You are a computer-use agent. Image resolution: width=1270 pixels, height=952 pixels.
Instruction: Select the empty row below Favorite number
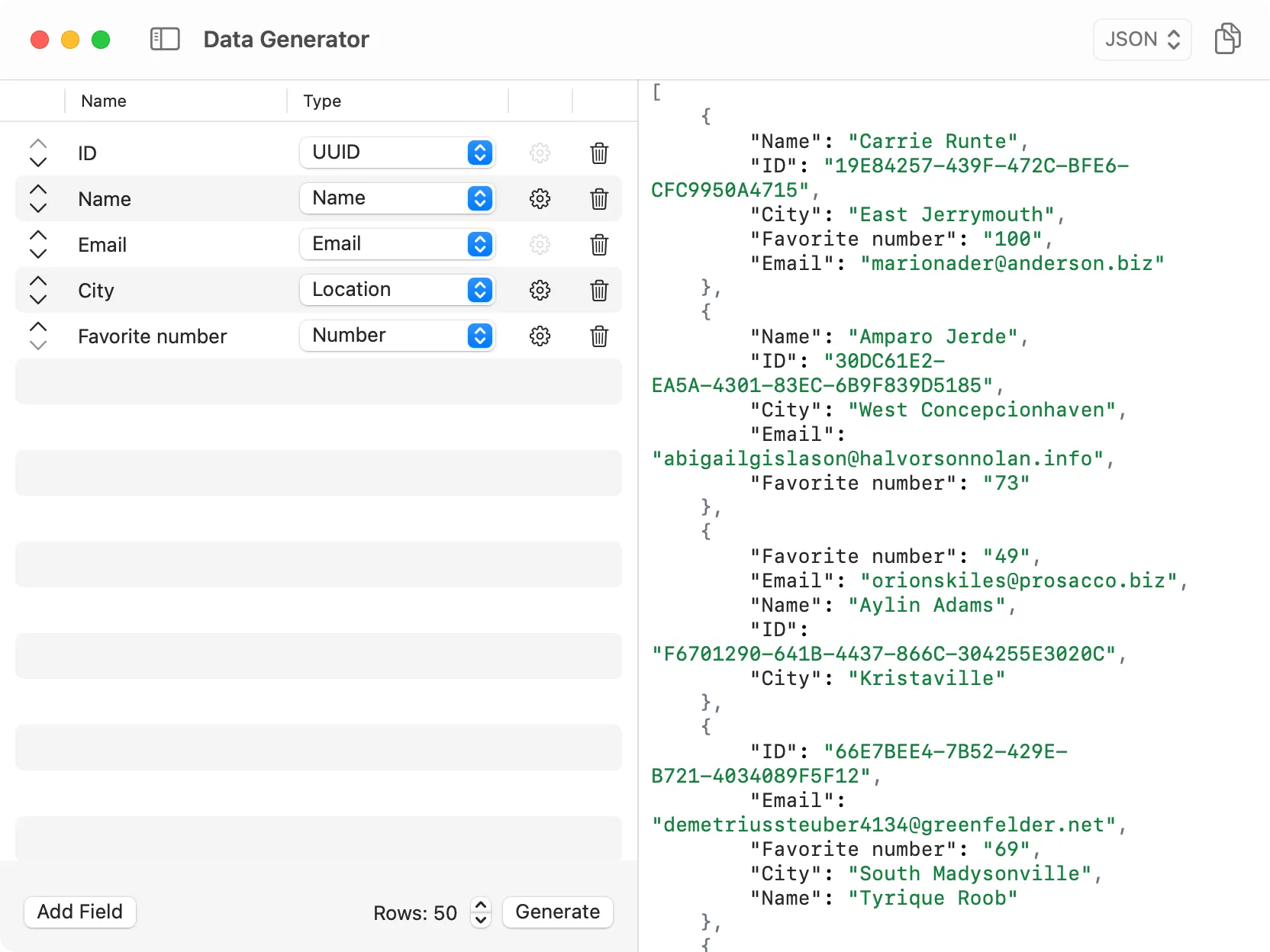[x=317, y=381]
